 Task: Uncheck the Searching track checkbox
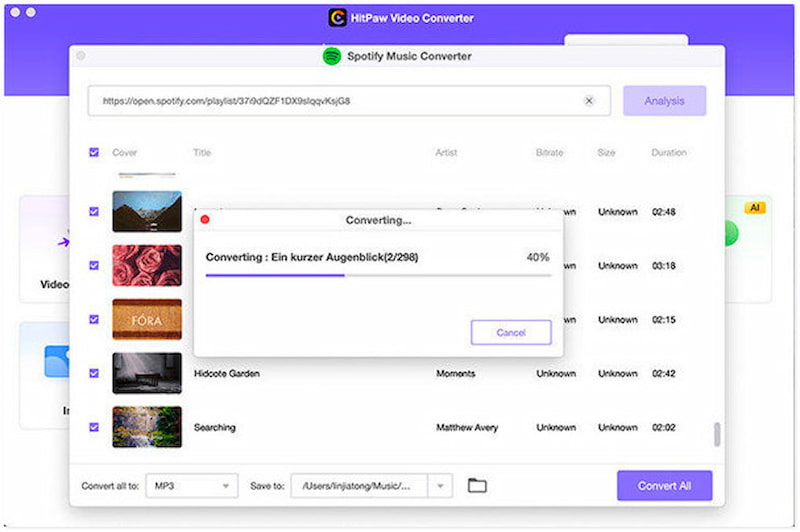click(x=94, y=427)
